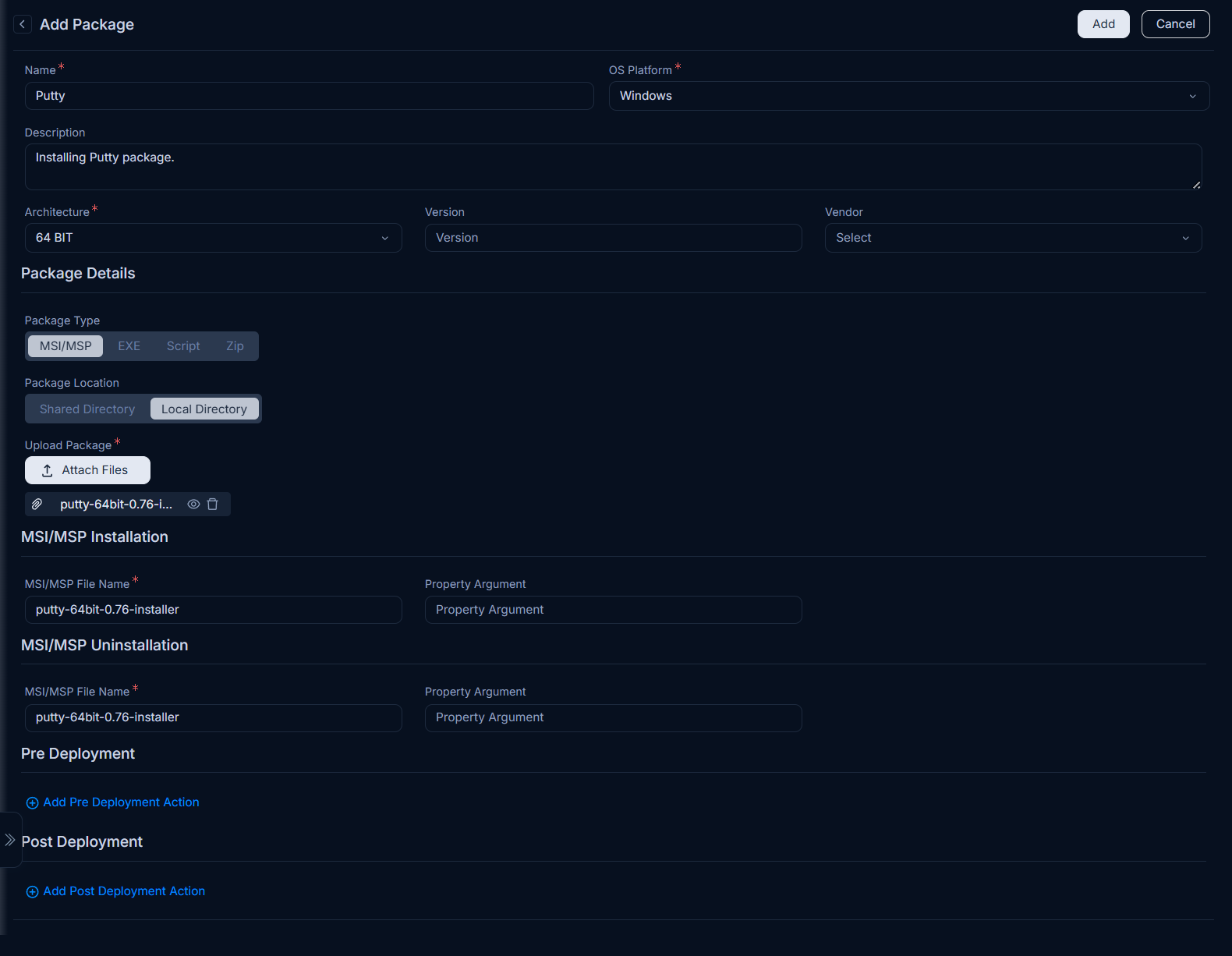Click the Package Type label
Screen dimensions: 1232x956
[x=62, y=320]
